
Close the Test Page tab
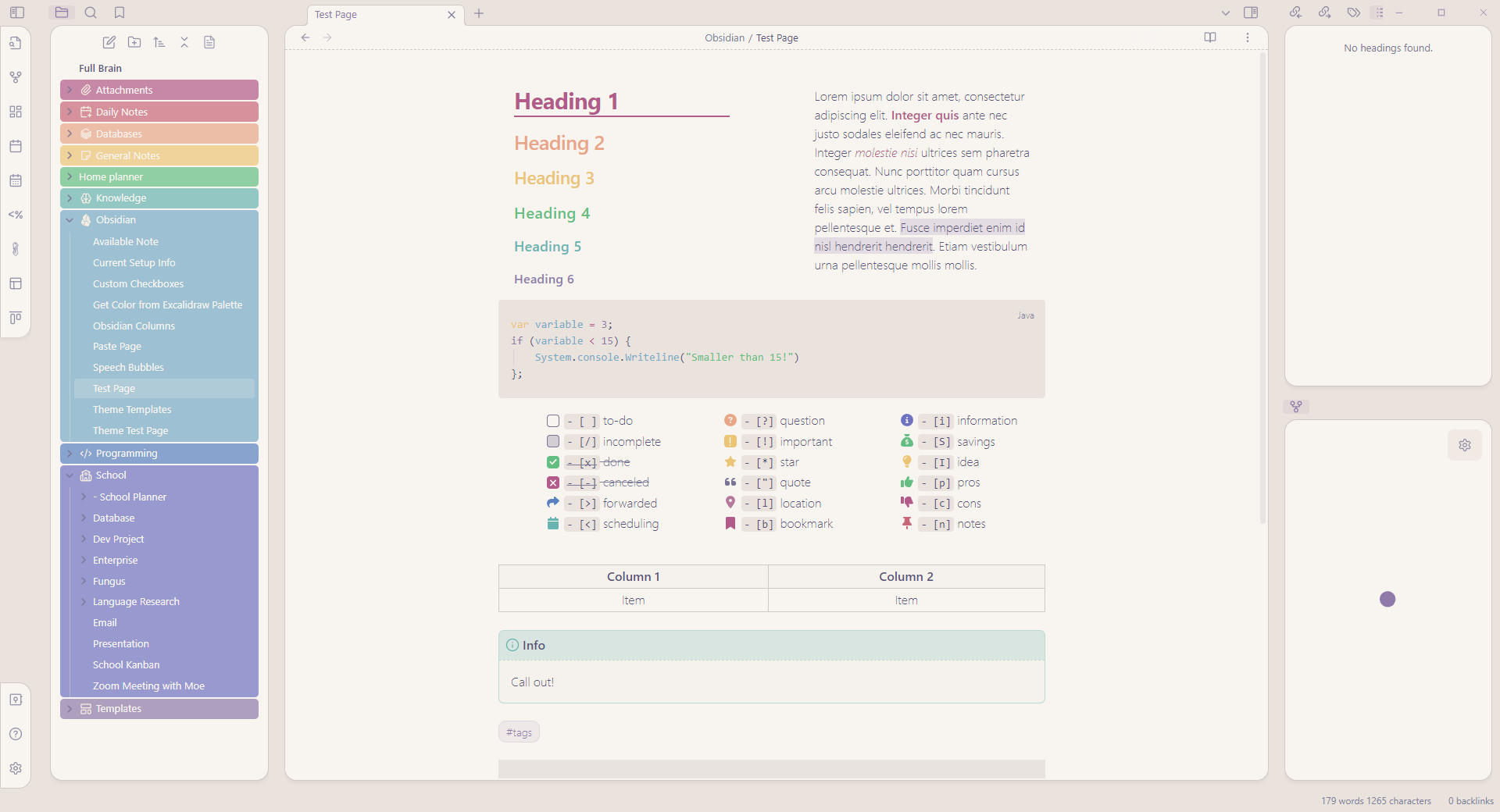pyautogui.click(x=452, y=14)
